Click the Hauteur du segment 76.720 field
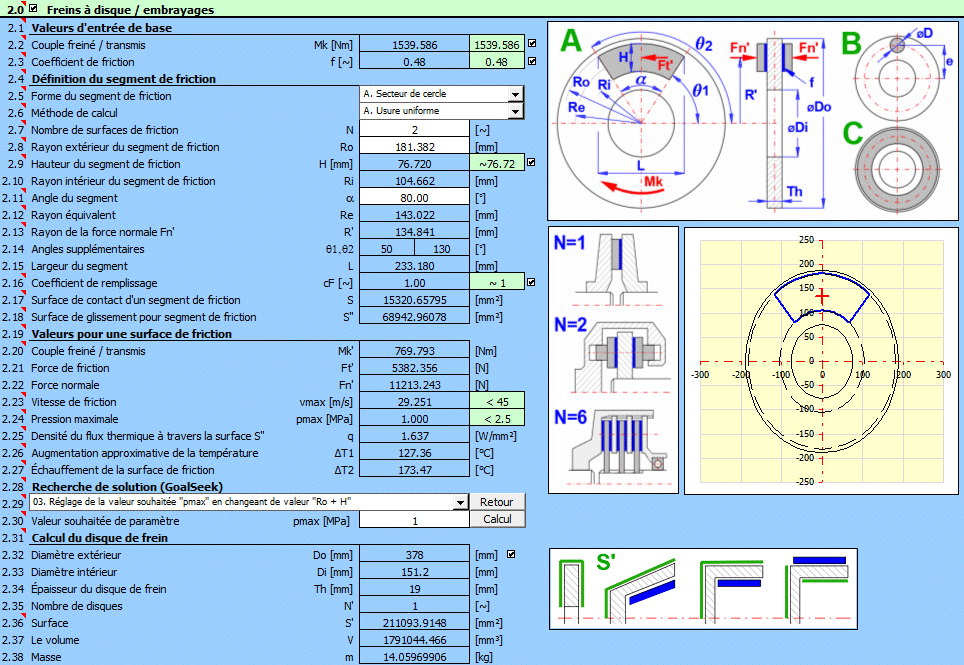Image resolution: width=964 pixels, height=665 pixels. coord(414,164)
